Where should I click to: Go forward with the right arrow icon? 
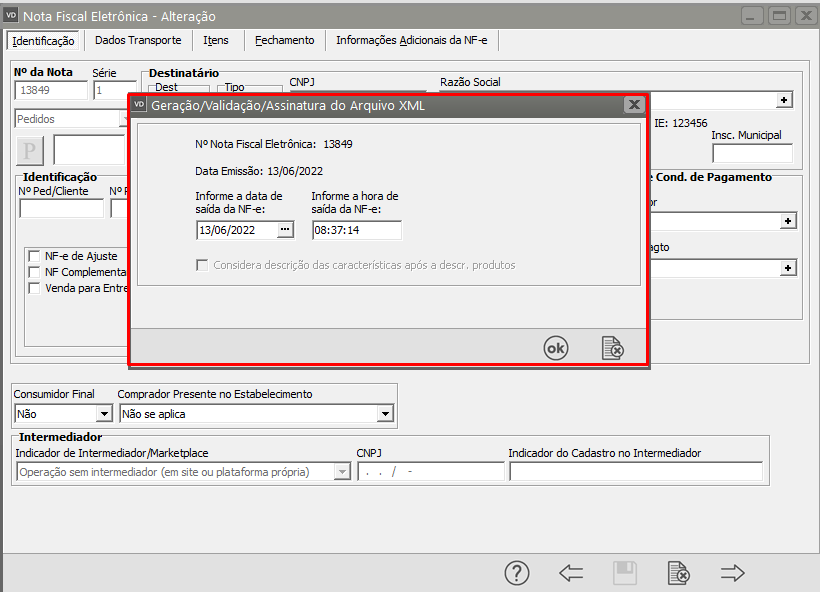733,573
